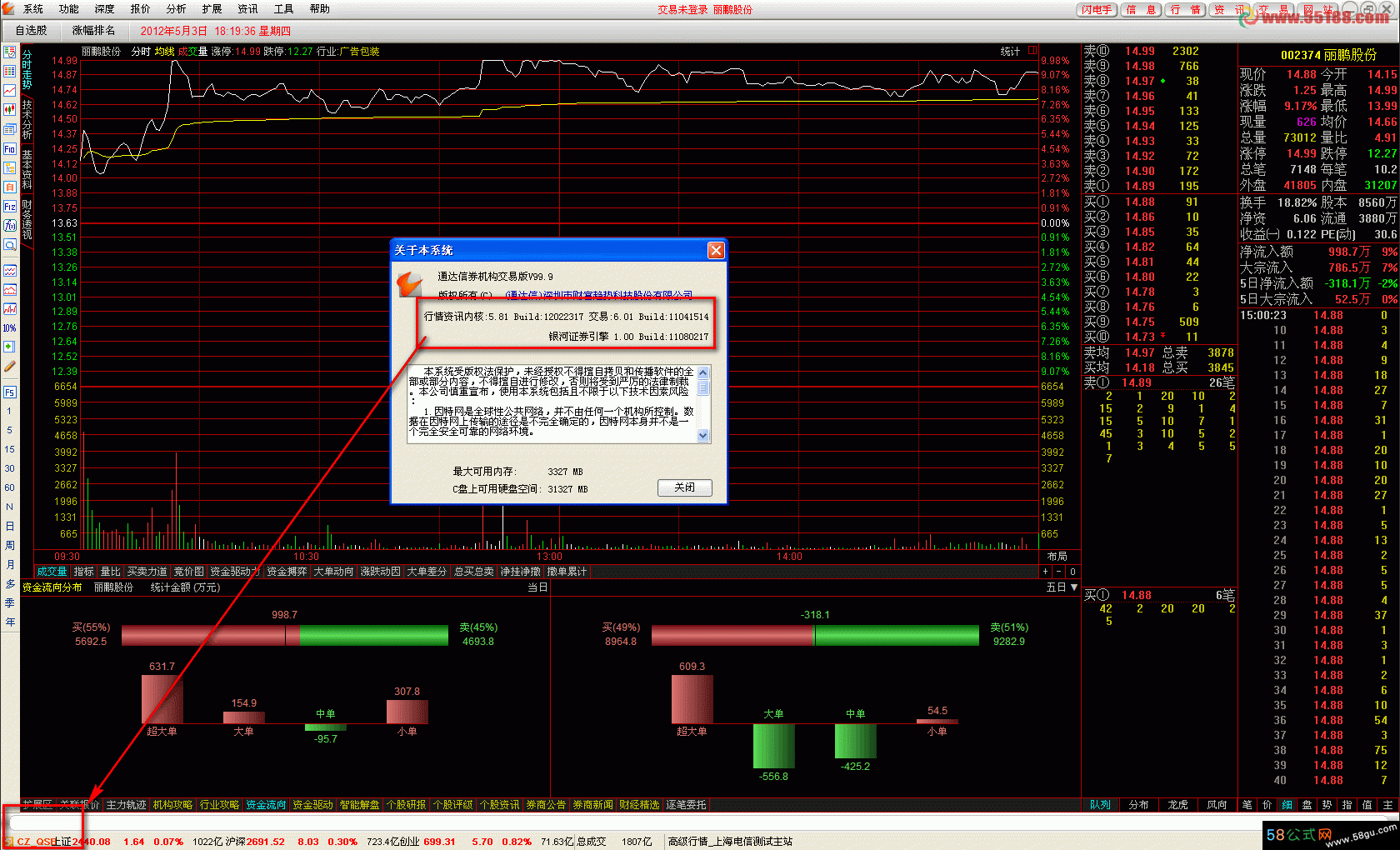Switch to the 指标 sub-chart tab
This screenshot has width=1400, height=850.
click(84, 572)
